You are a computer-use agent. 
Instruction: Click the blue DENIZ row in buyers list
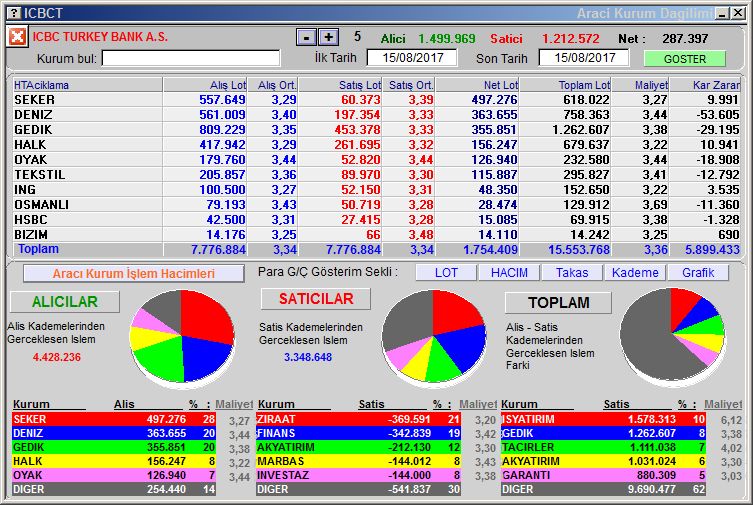click(x=114, y=433)
